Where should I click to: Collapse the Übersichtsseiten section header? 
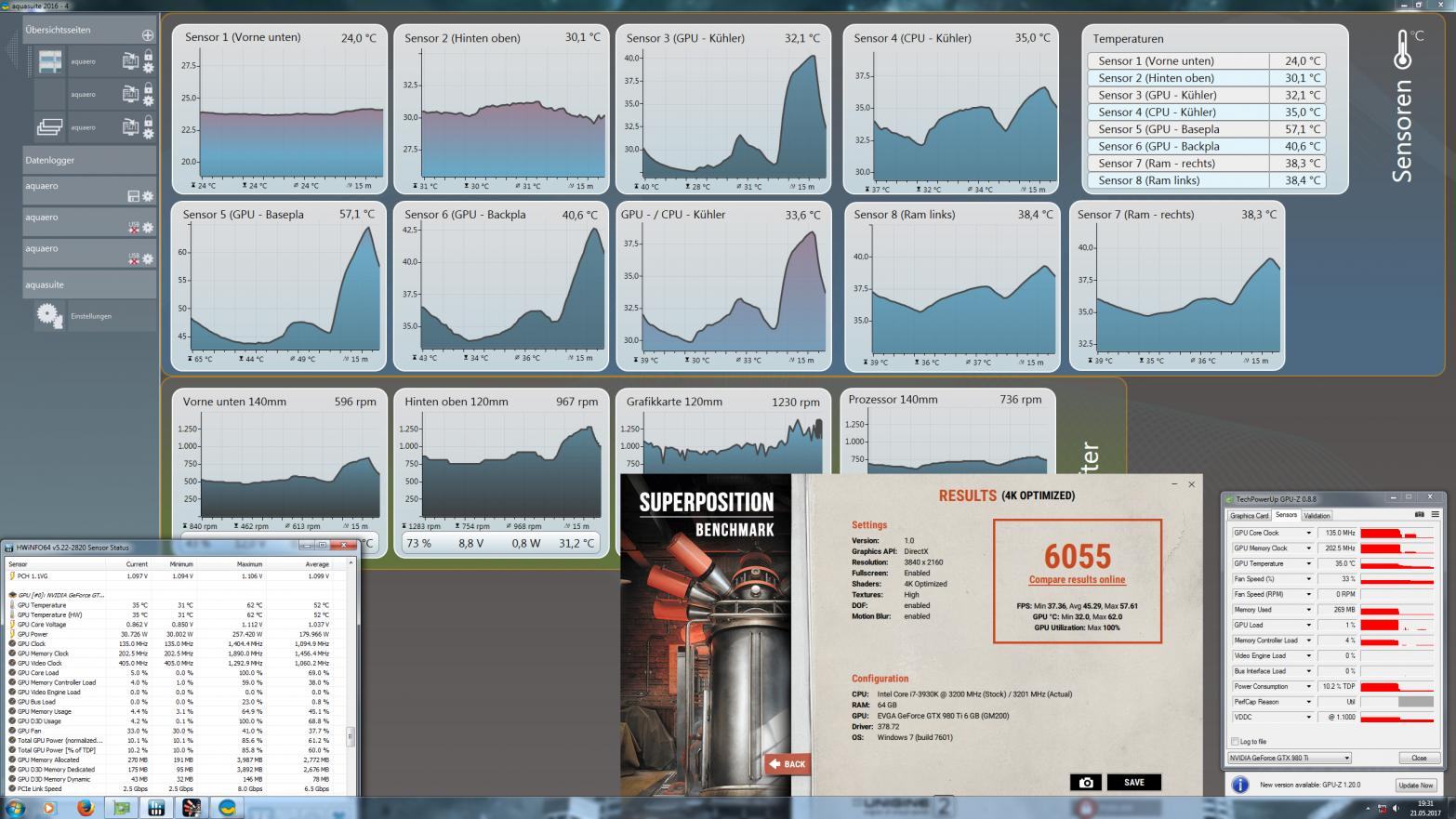click(x=88, y=30)
